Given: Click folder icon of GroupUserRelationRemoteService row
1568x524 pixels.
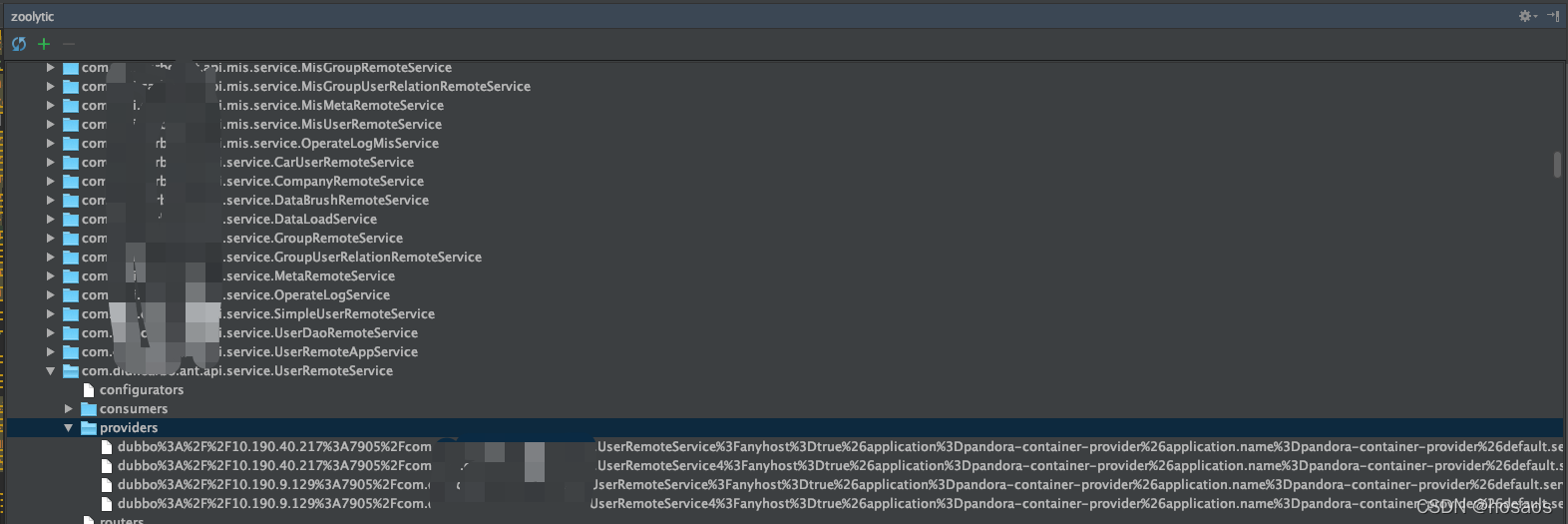Looking at the screenshot, I should point(71,258).
